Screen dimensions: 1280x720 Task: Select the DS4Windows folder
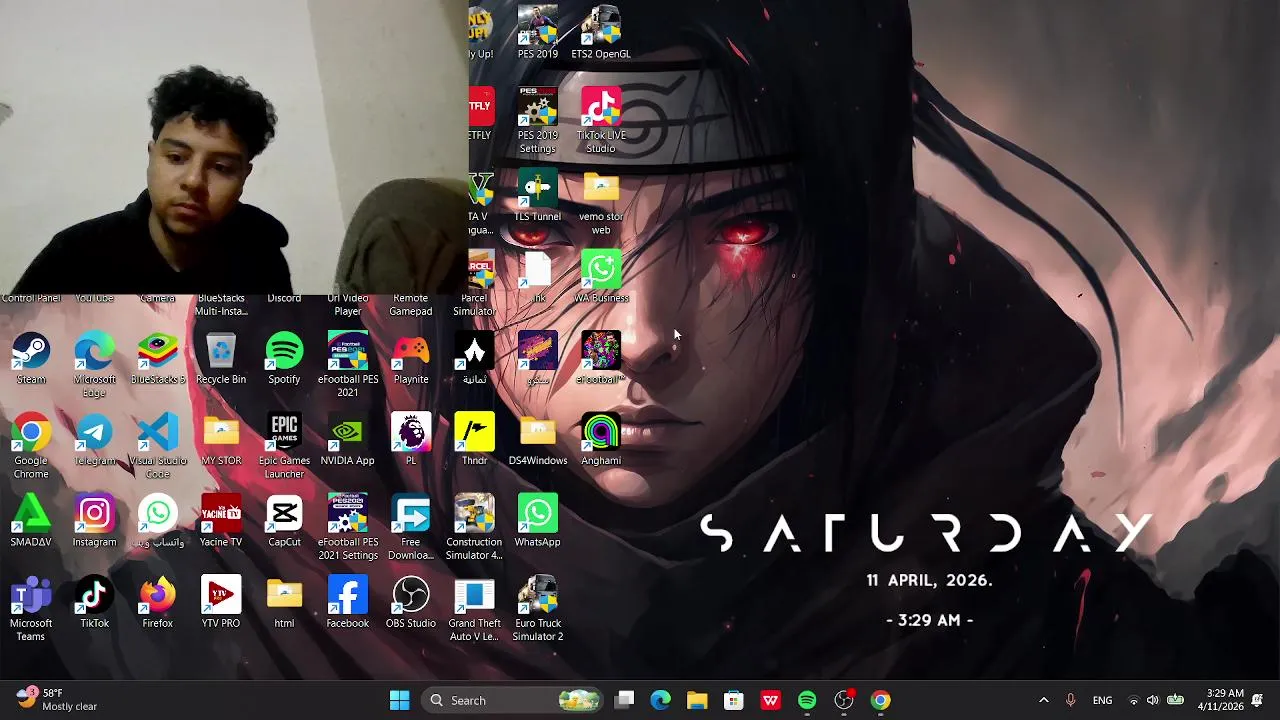(x=538, y=441)
